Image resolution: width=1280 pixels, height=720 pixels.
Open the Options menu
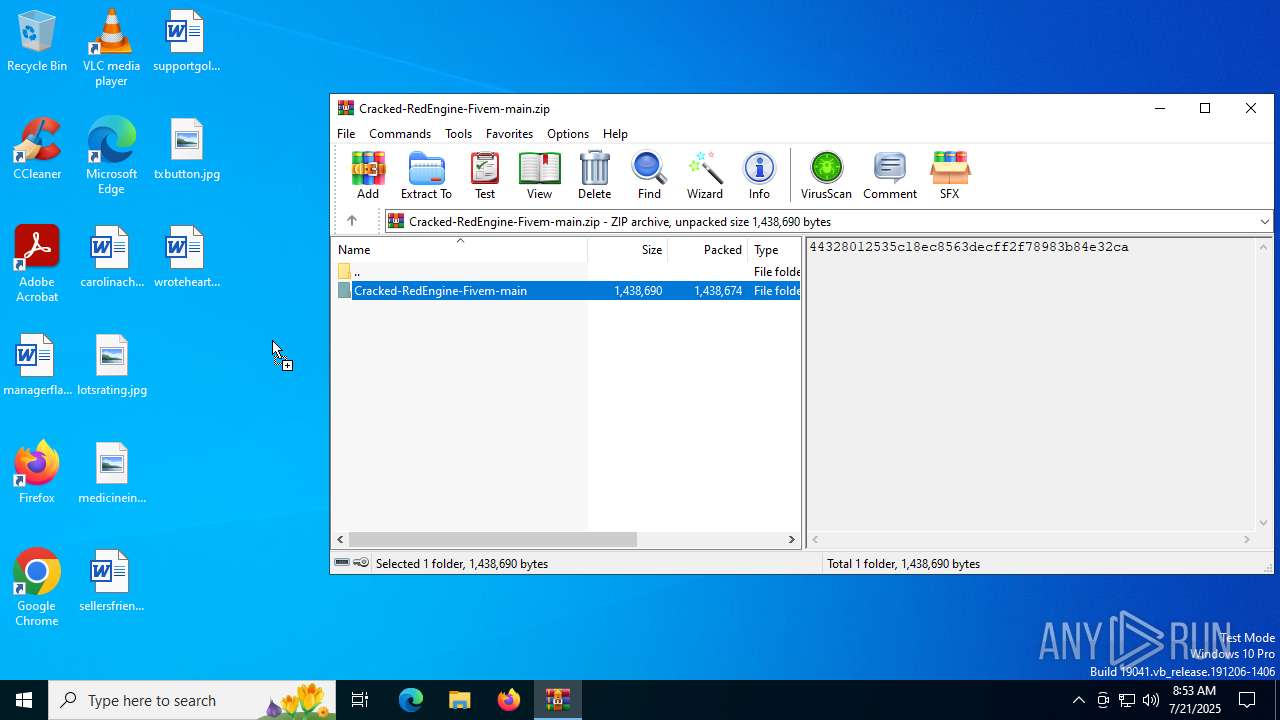click(x=568, y=134)
